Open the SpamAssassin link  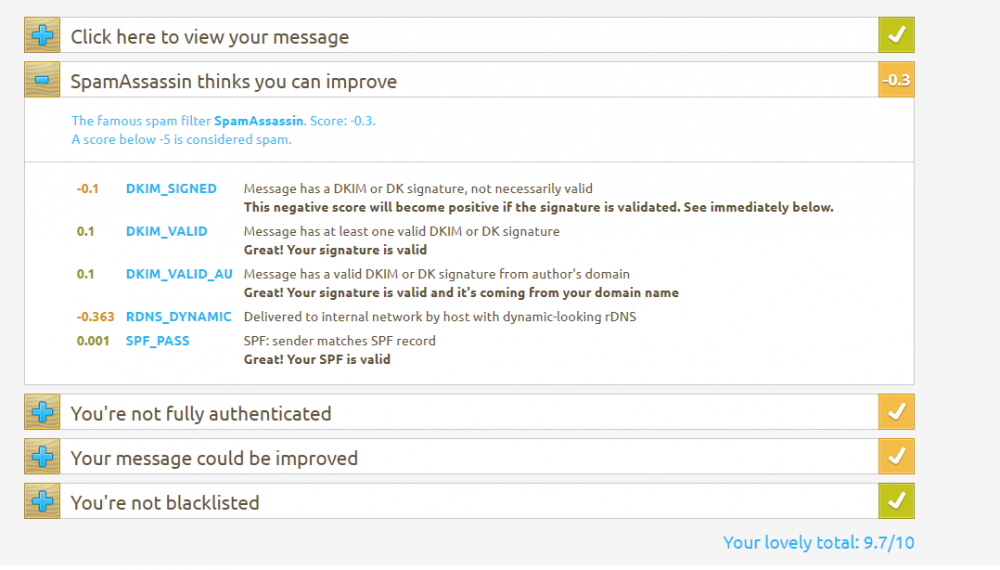(258, 121)
